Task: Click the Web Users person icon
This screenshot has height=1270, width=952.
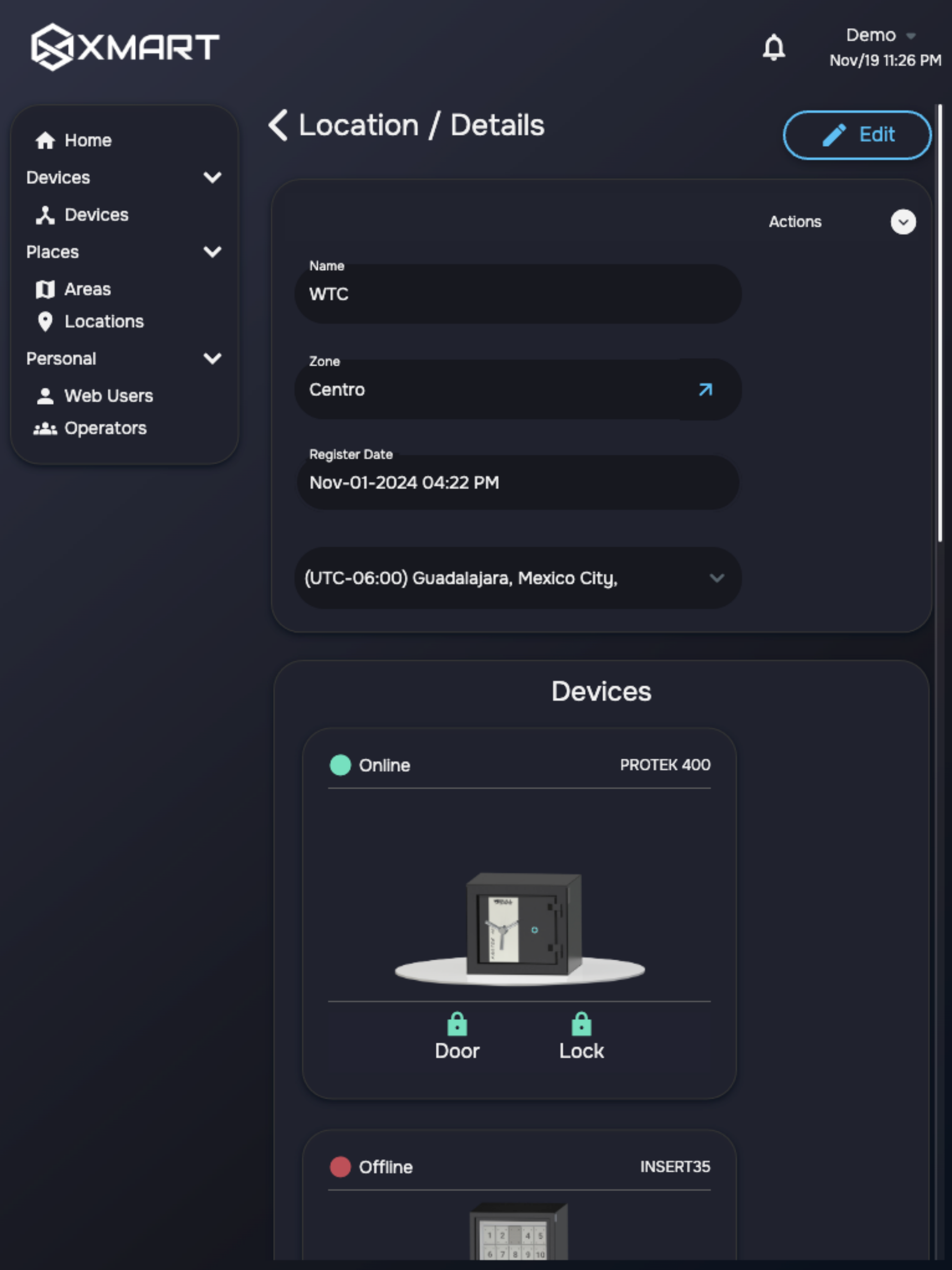Action: [45, 395]
